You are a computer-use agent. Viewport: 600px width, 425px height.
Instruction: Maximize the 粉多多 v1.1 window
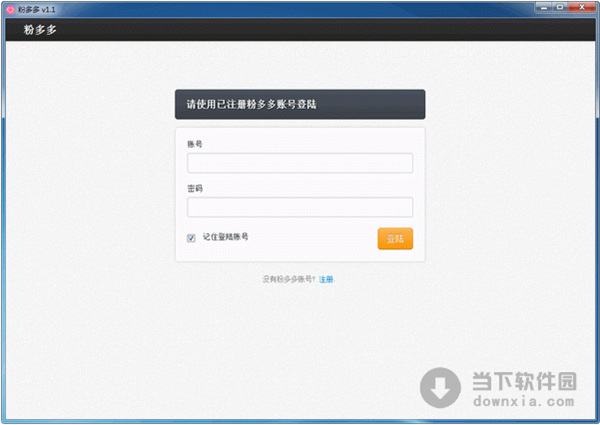coord(560,7)
